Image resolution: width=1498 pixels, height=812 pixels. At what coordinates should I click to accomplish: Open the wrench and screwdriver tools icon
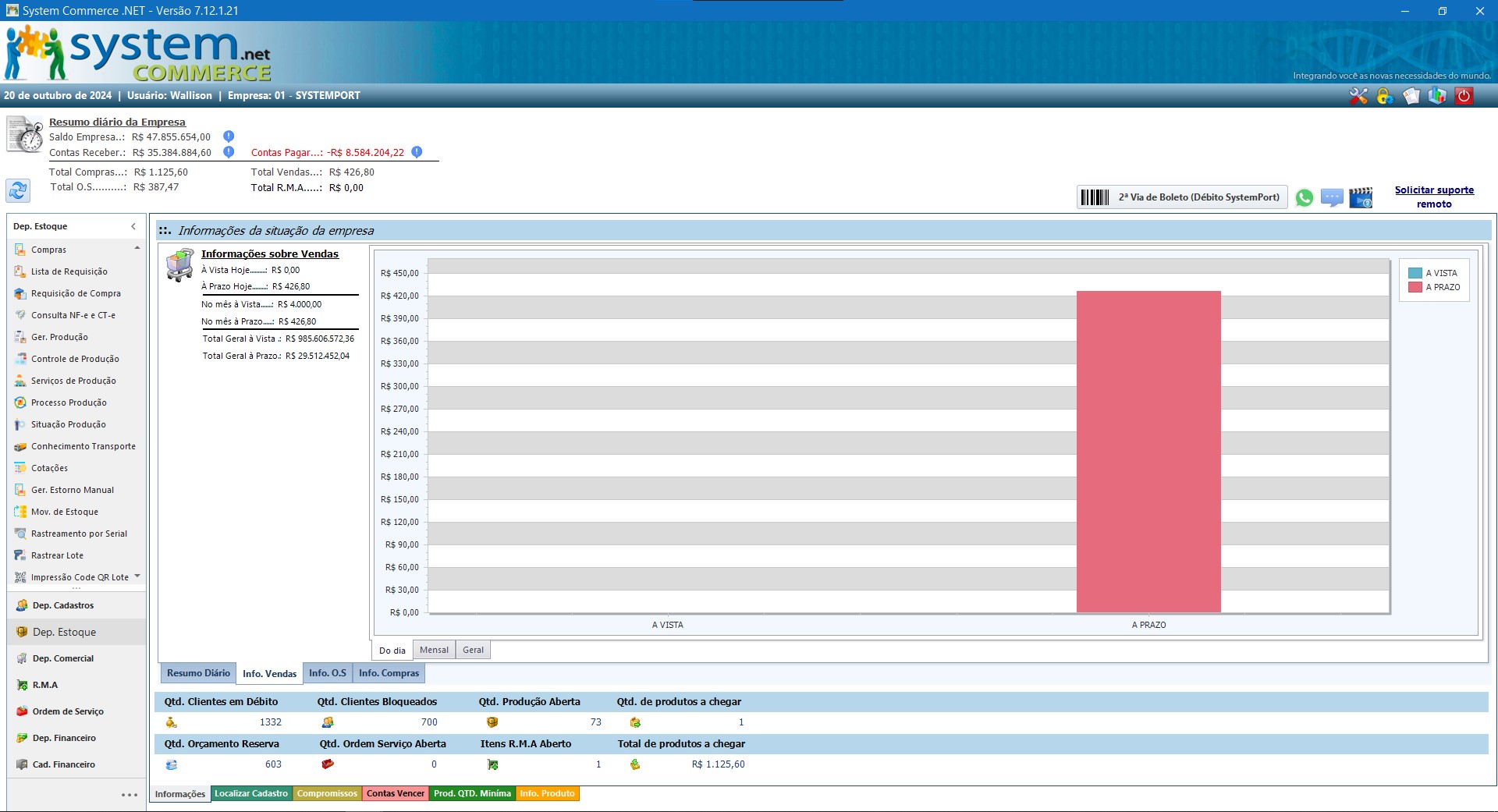(1358, 96)
